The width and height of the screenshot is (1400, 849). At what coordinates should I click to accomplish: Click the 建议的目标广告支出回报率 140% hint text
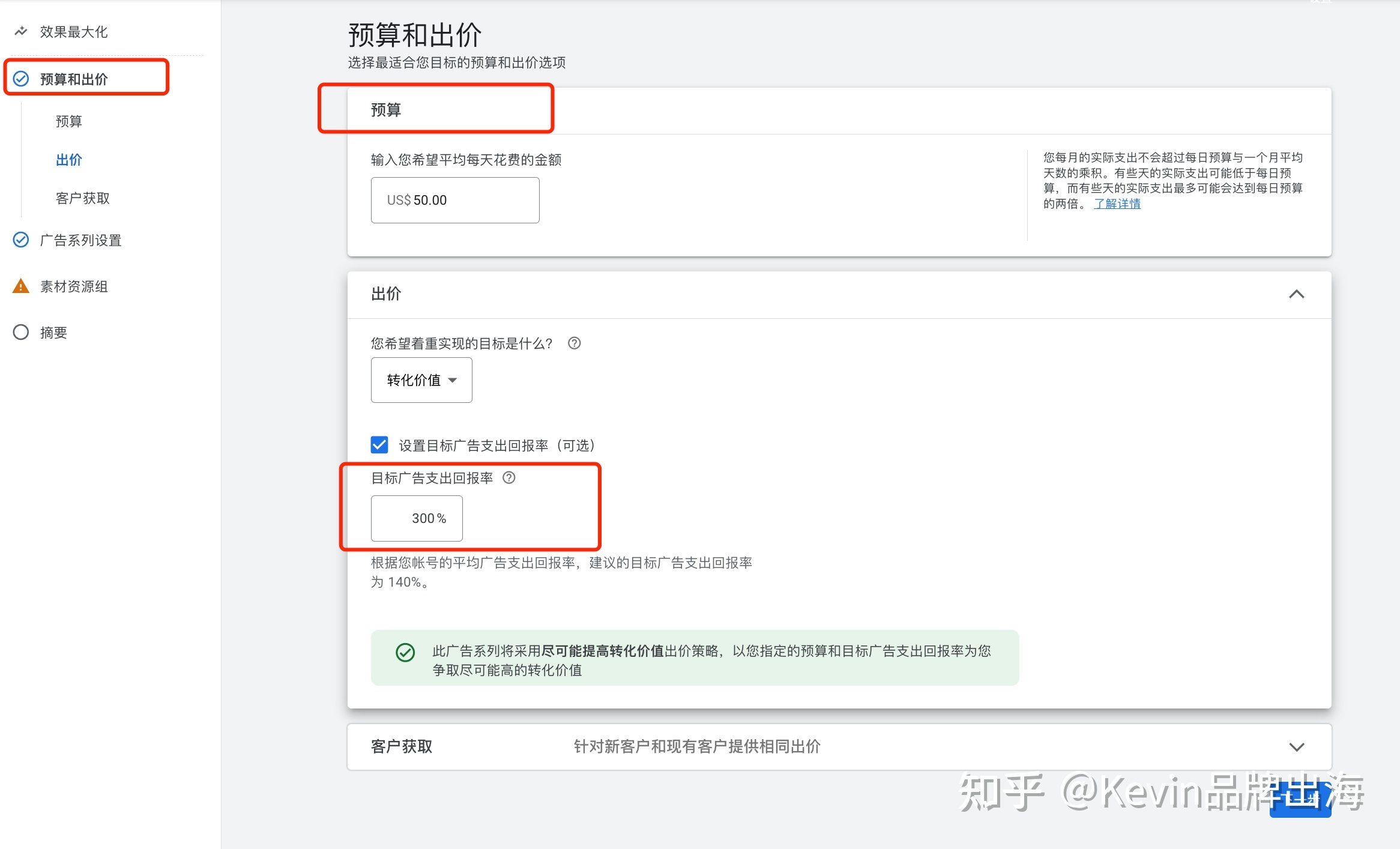click(x=561, y=572)
